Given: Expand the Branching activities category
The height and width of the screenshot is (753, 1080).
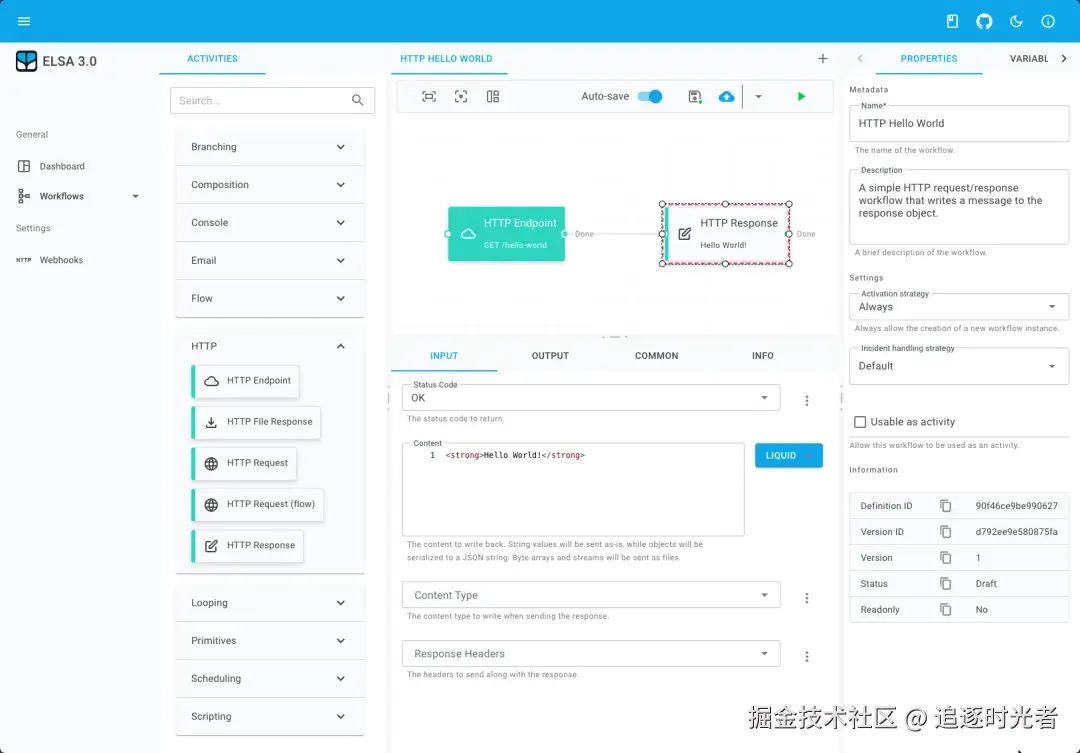Looking at the screenshot, I should click(x=269, y=147).
